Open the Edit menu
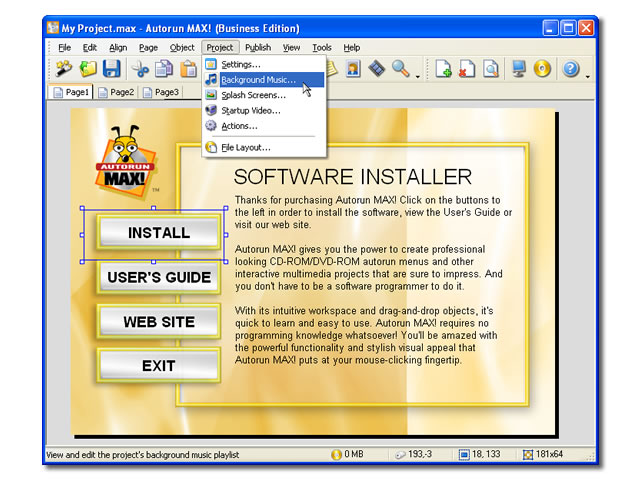640x480 pixels. [90, 48]
